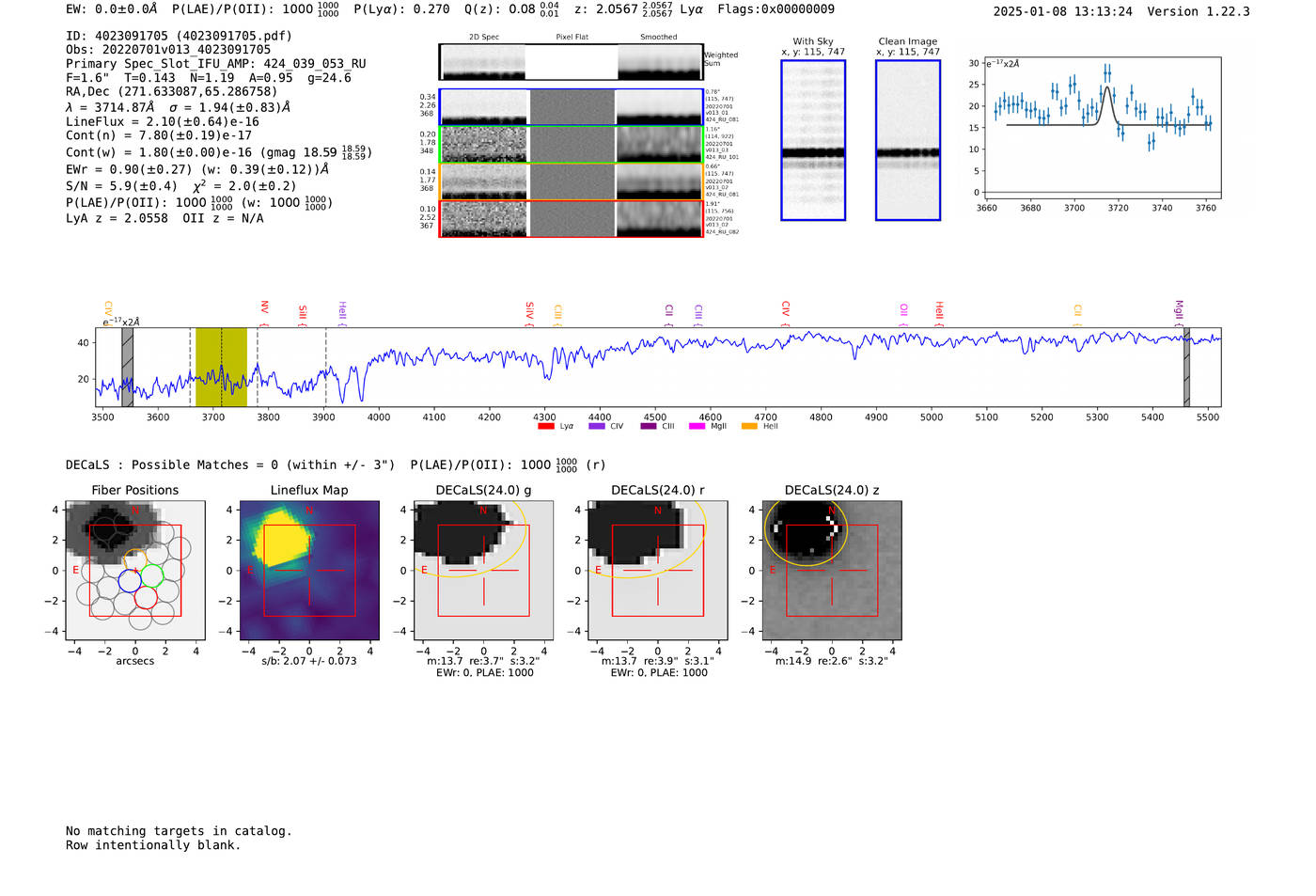
Task: Click the Primary Spec_Slot_IFU_AMP value line
Action: pos(216,64)
